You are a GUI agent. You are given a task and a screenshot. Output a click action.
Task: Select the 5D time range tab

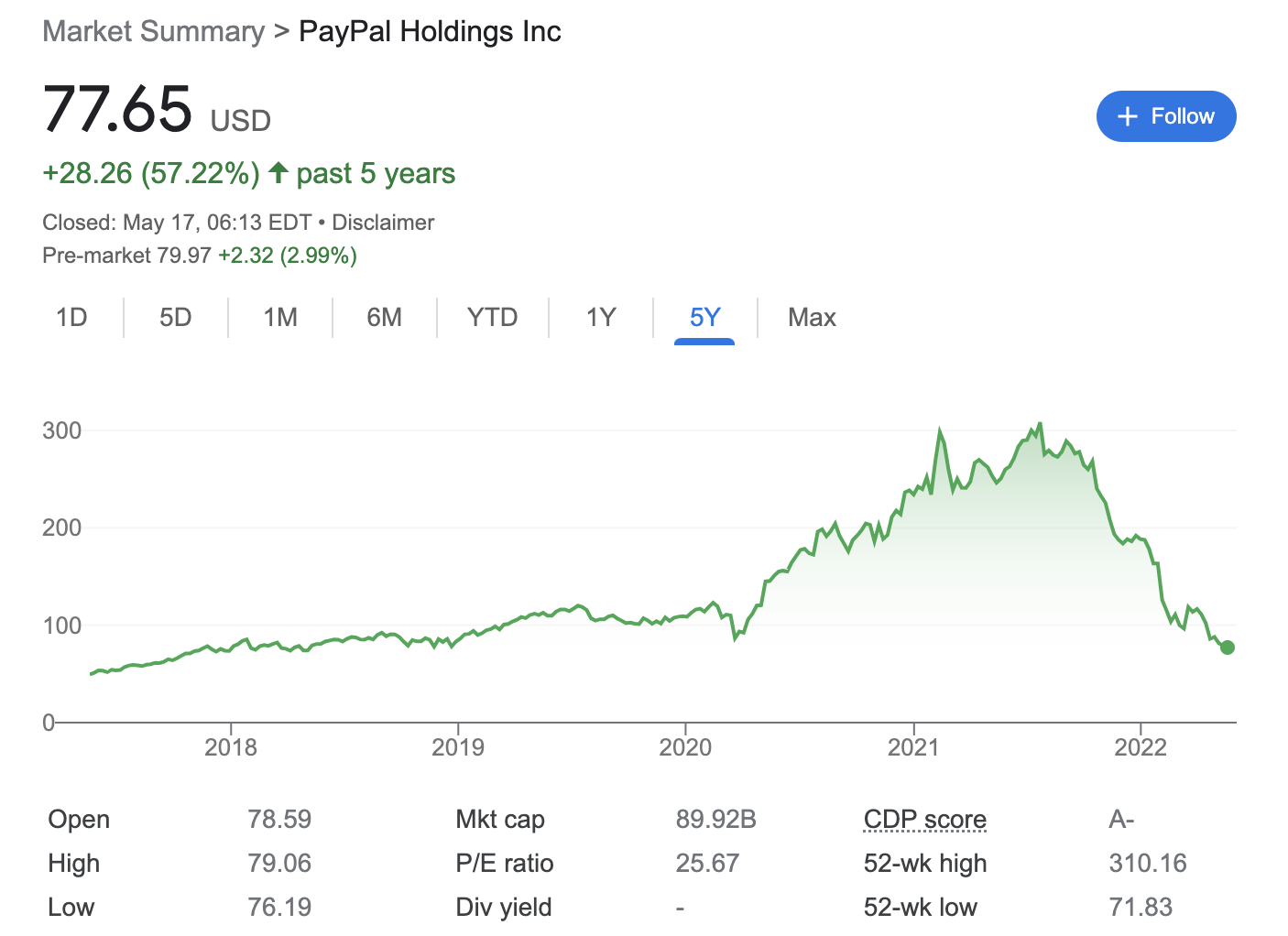pos(176,318)
